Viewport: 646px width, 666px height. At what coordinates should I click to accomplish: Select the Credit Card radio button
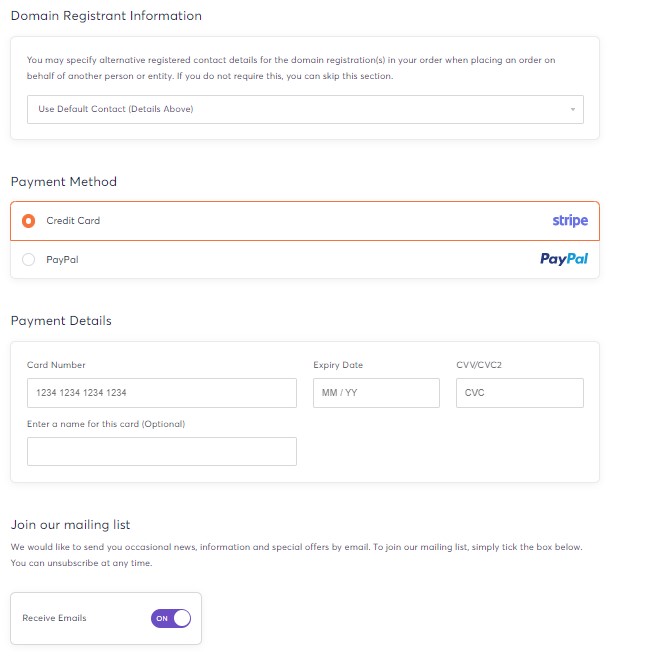[x=28, y=221]
